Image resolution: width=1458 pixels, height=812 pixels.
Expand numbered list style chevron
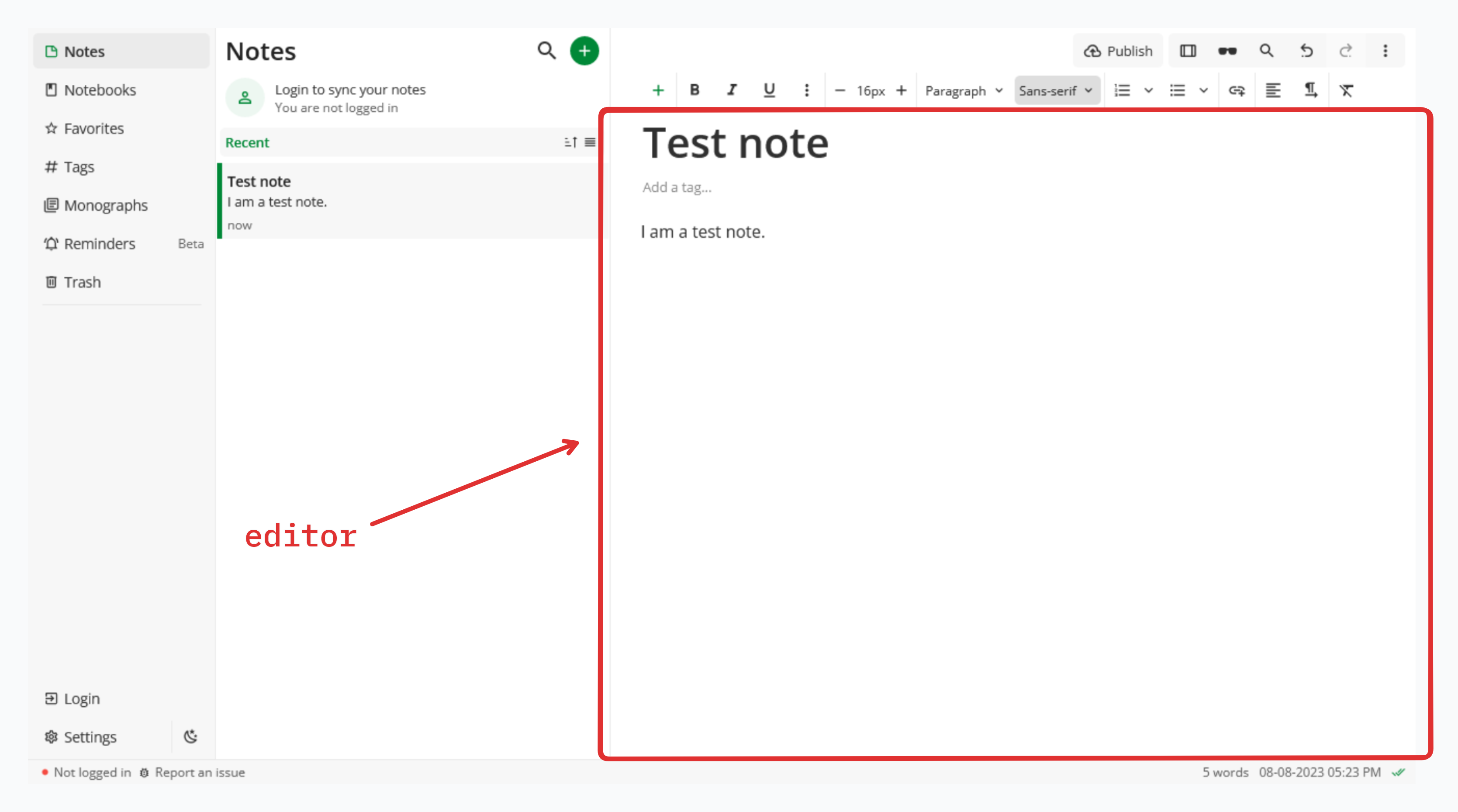coord(1148,90)
